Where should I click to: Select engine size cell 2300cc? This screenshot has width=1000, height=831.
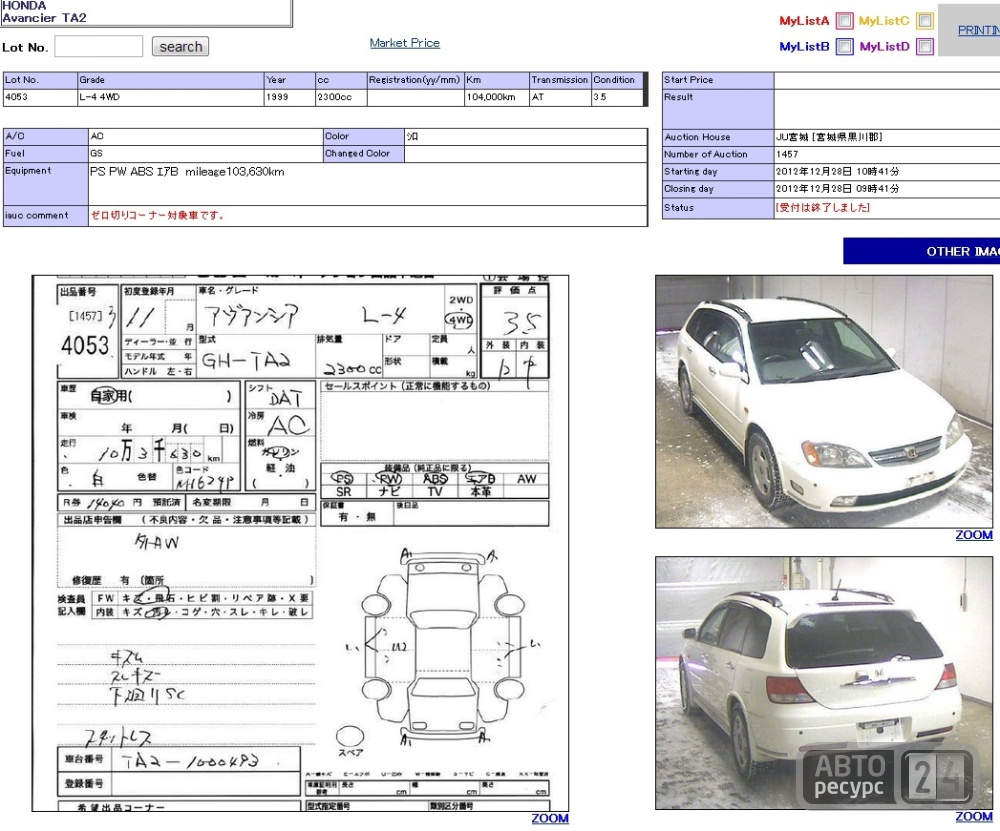[341, 97]
